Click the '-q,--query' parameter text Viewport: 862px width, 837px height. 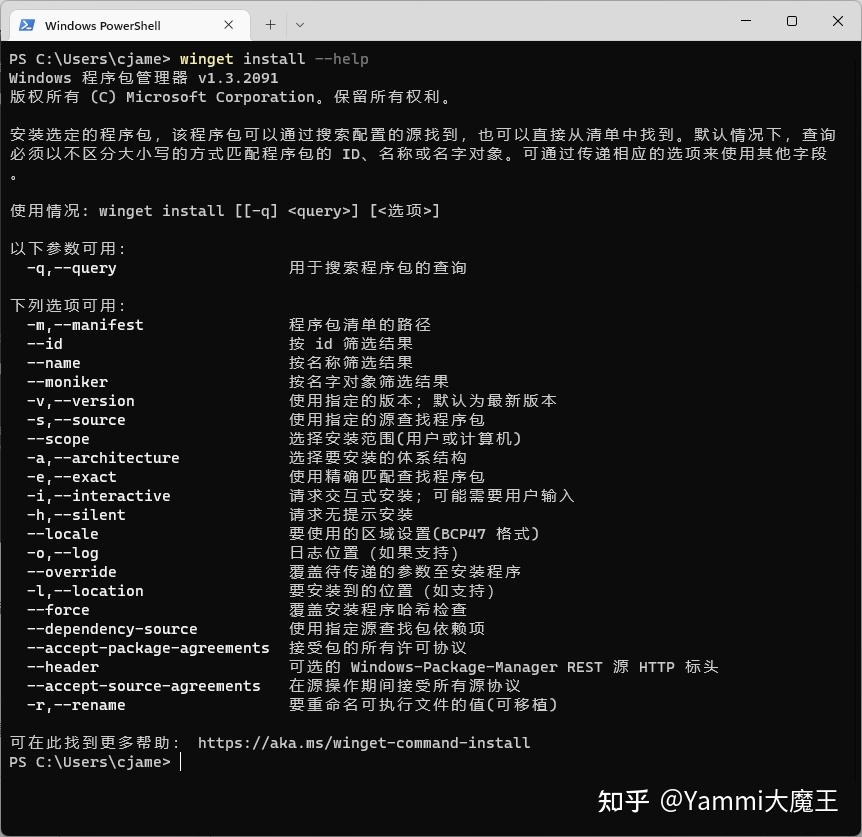[72, 268]
